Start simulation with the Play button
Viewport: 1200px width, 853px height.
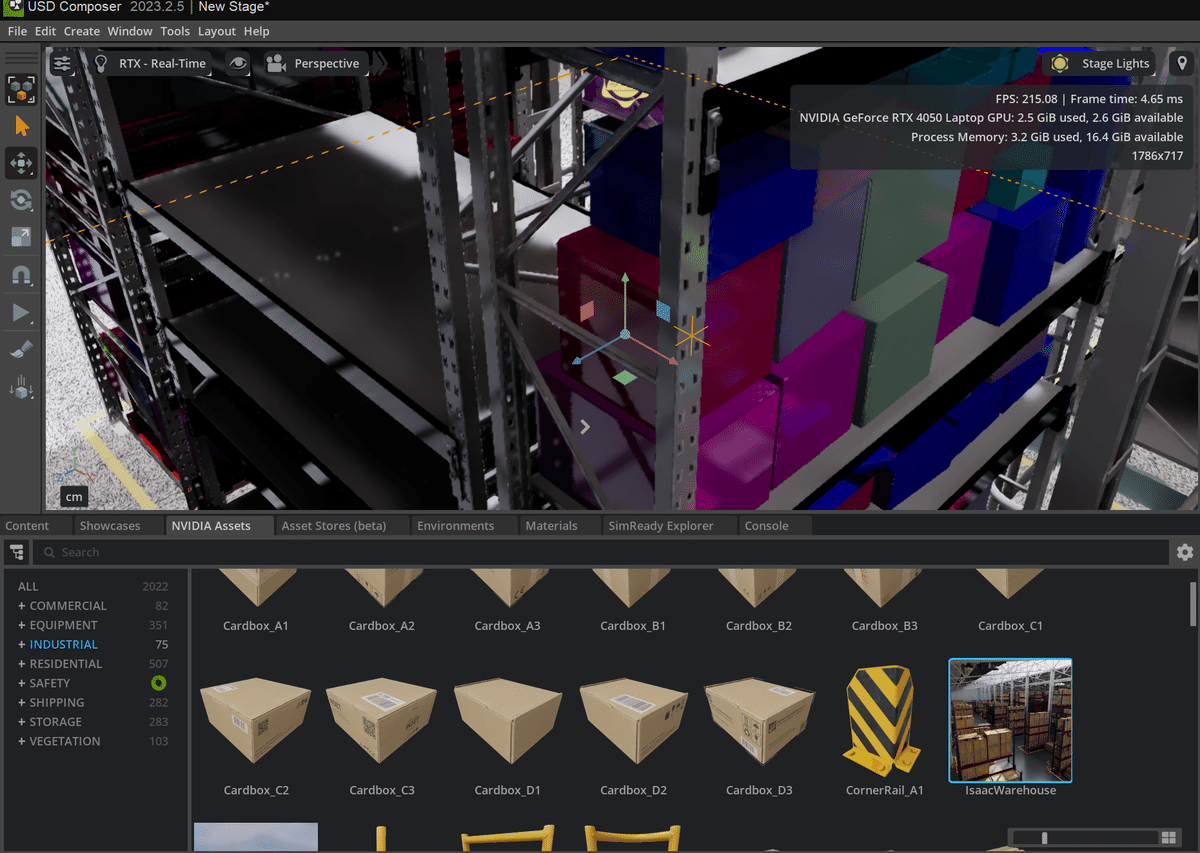tap(21, 313)
